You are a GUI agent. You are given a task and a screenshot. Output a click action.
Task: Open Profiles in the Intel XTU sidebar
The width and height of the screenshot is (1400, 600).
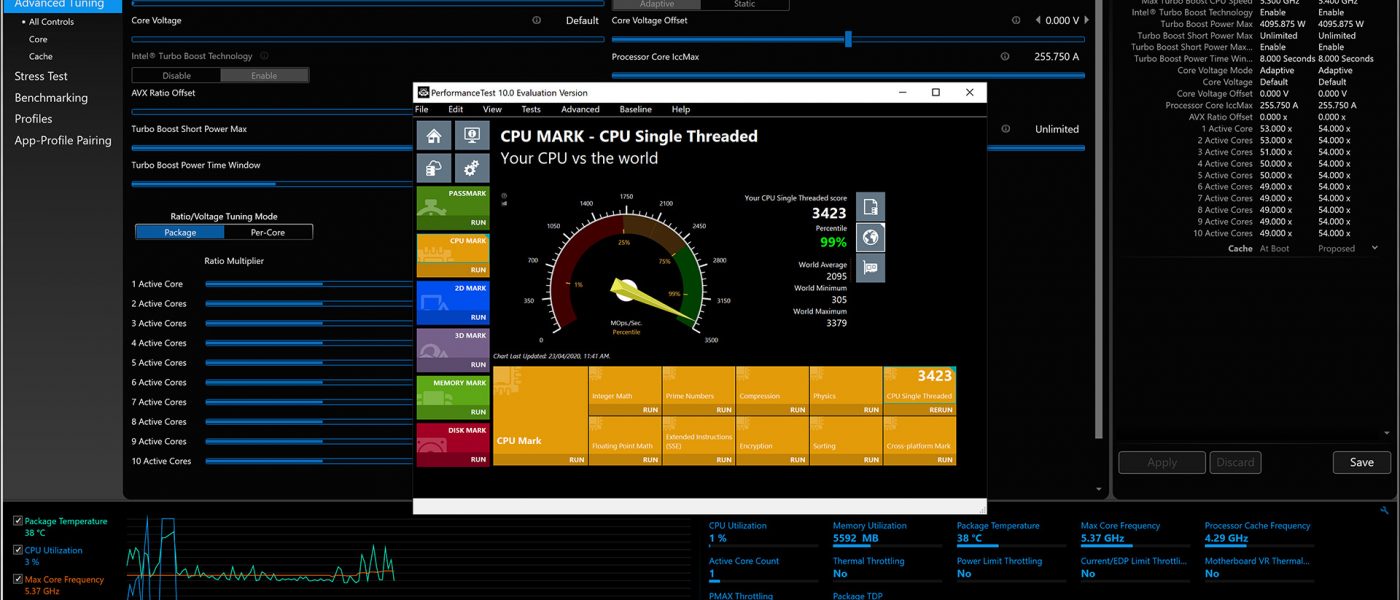pyautogui.click(x=33, y=119)
